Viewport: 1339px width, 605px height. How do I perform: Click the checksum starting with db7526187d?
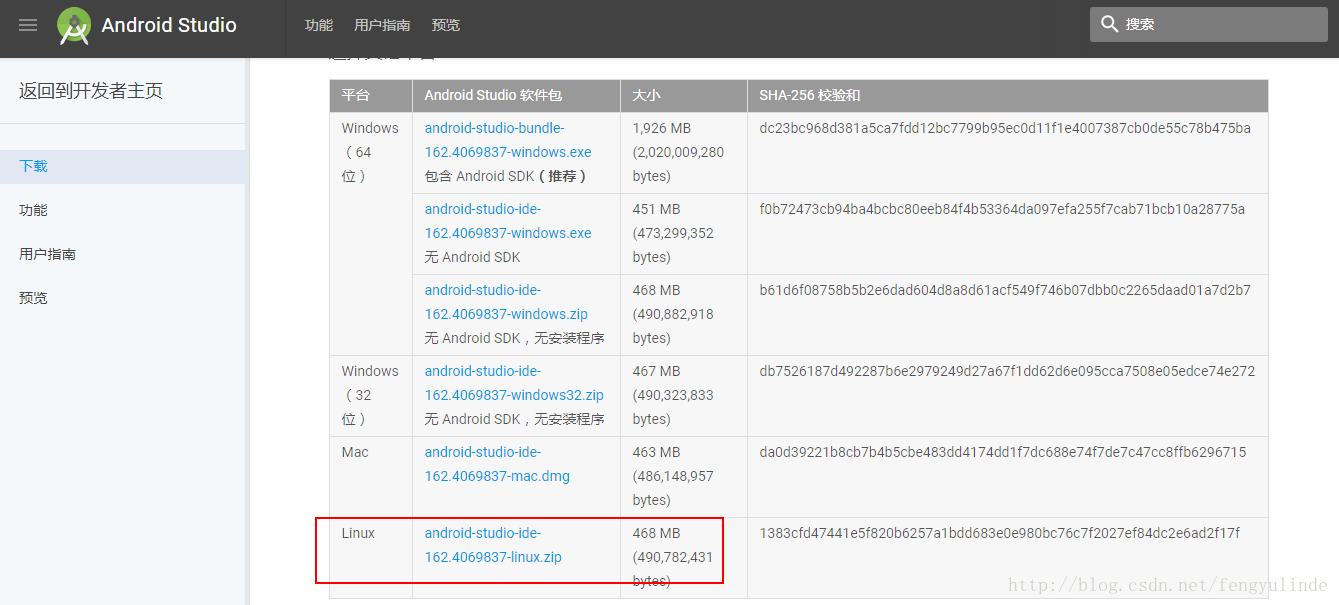[1007, 371]
